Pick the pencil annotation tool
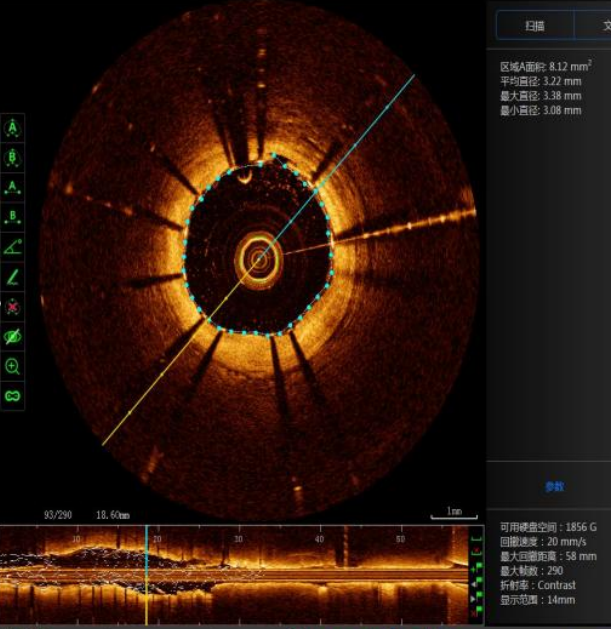 [x=13, y=276]
